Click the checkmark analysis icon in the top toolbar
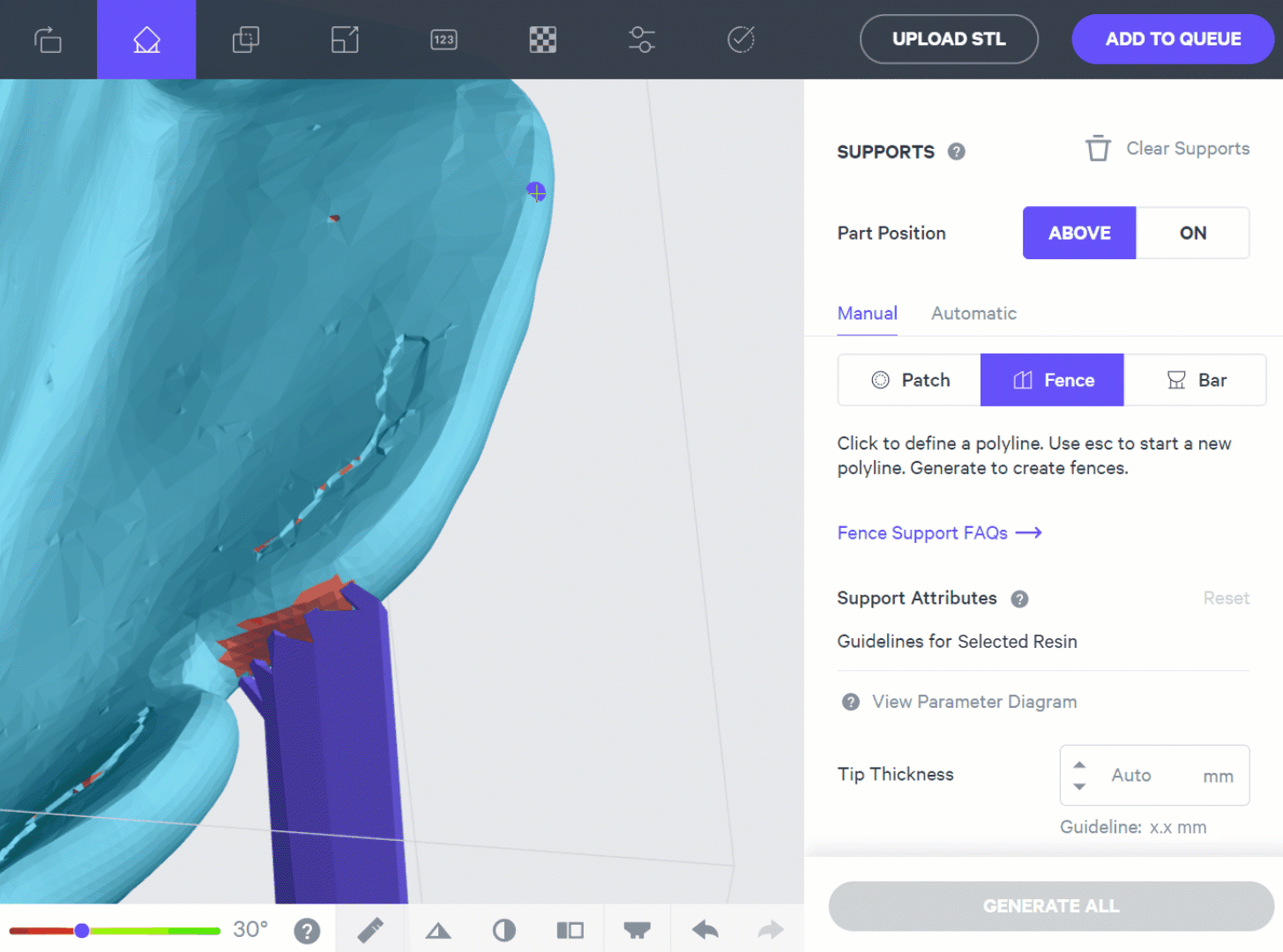 click(x=741, y=40)
